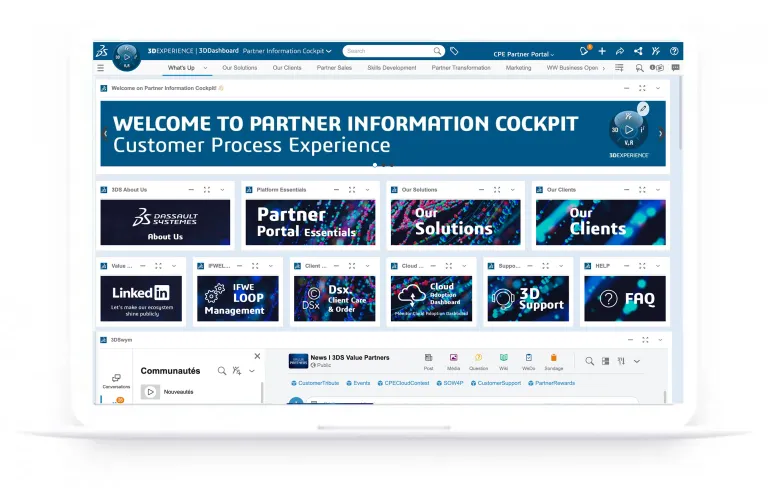This screenshot has height=488, width=768.
Task: Open the Partner Portal Essentials tile
Action: coord(311,222)
